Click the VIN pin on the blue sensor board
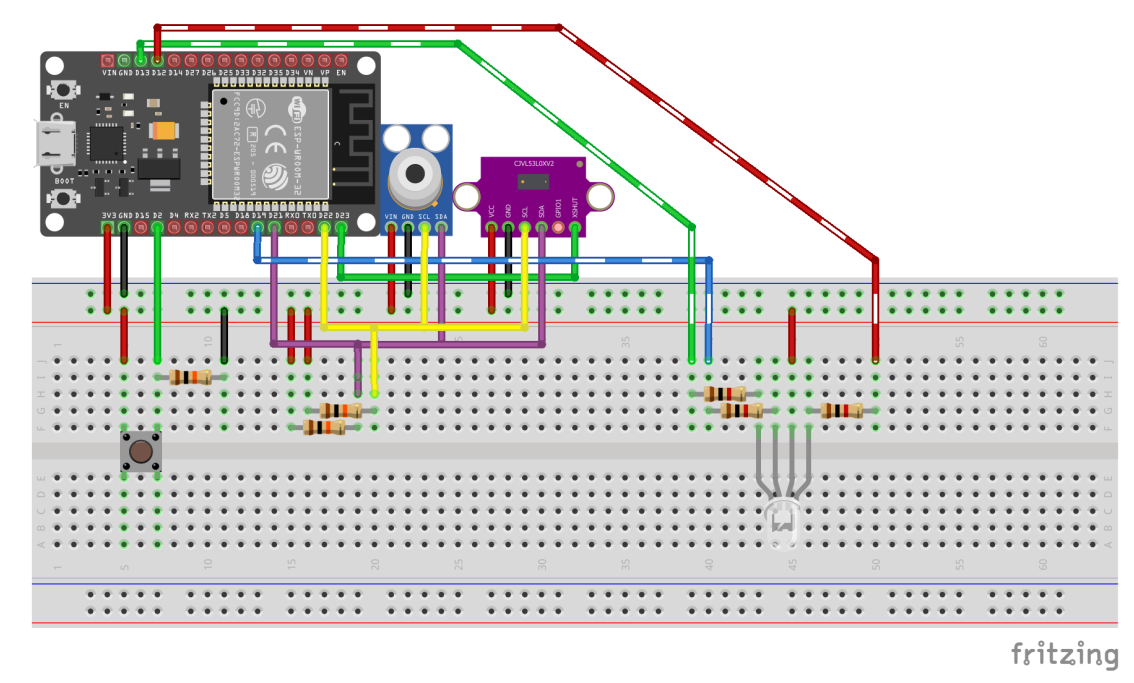 pyautogui.click(x=391, y=228)
